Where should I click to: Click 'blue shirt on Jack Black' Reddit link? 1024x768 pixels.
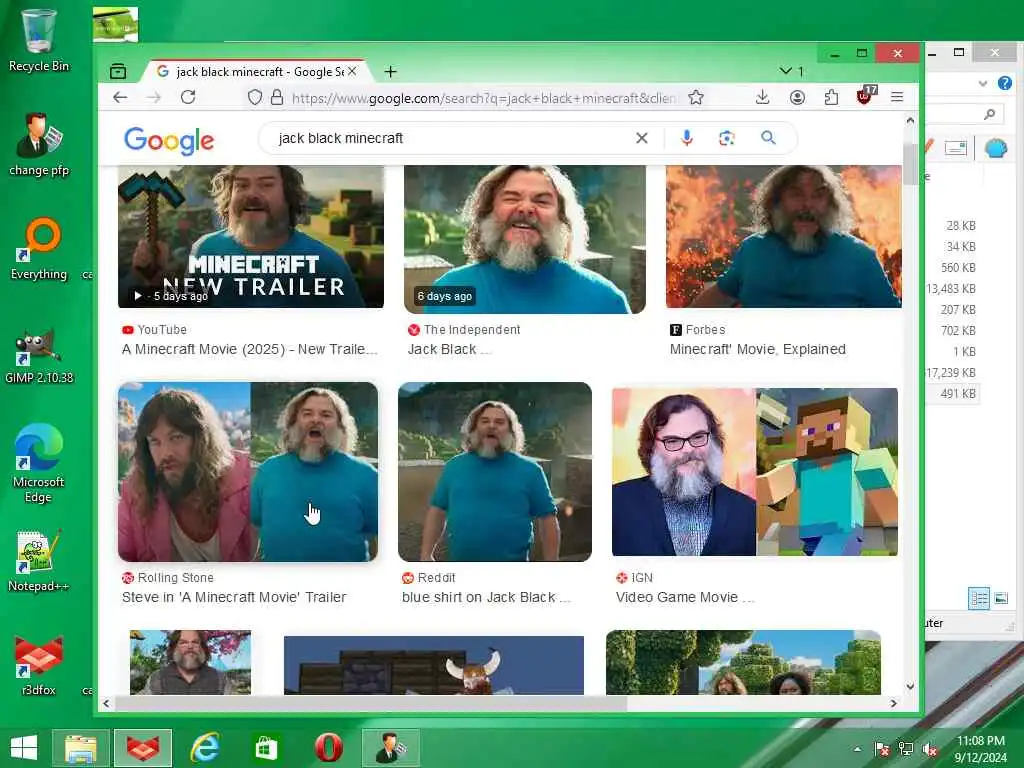[486, 597]
